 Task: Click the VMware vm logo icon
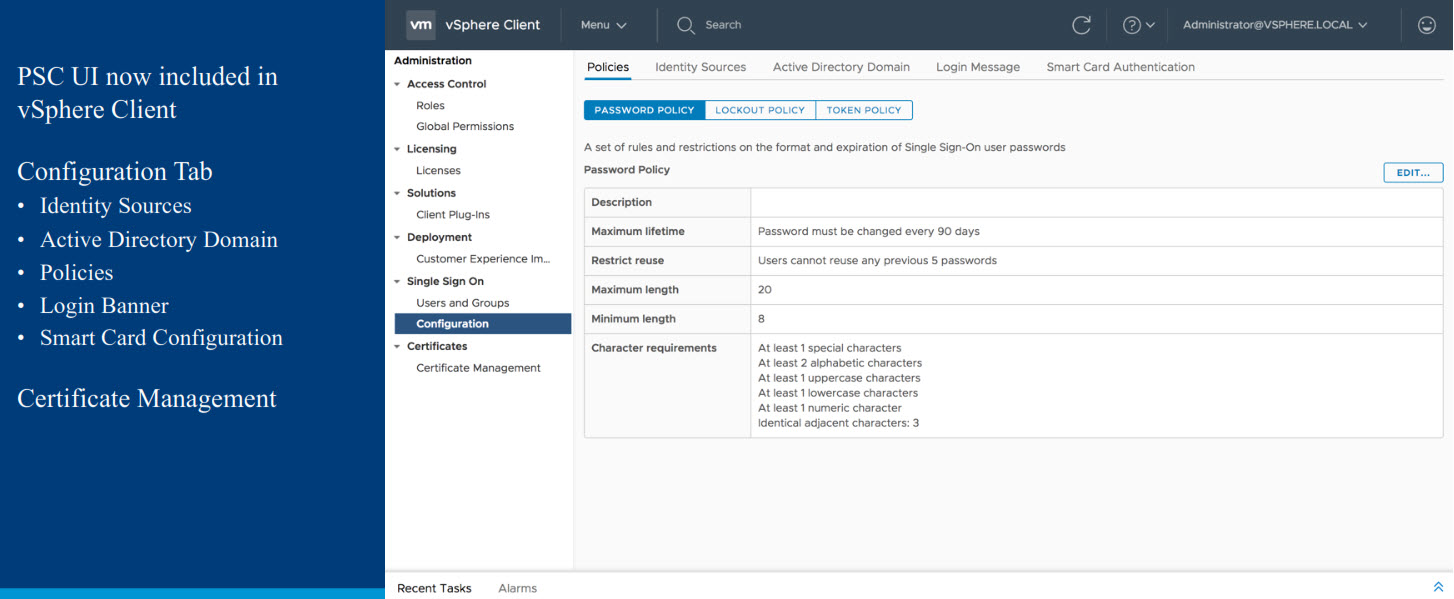coord(421,25)
